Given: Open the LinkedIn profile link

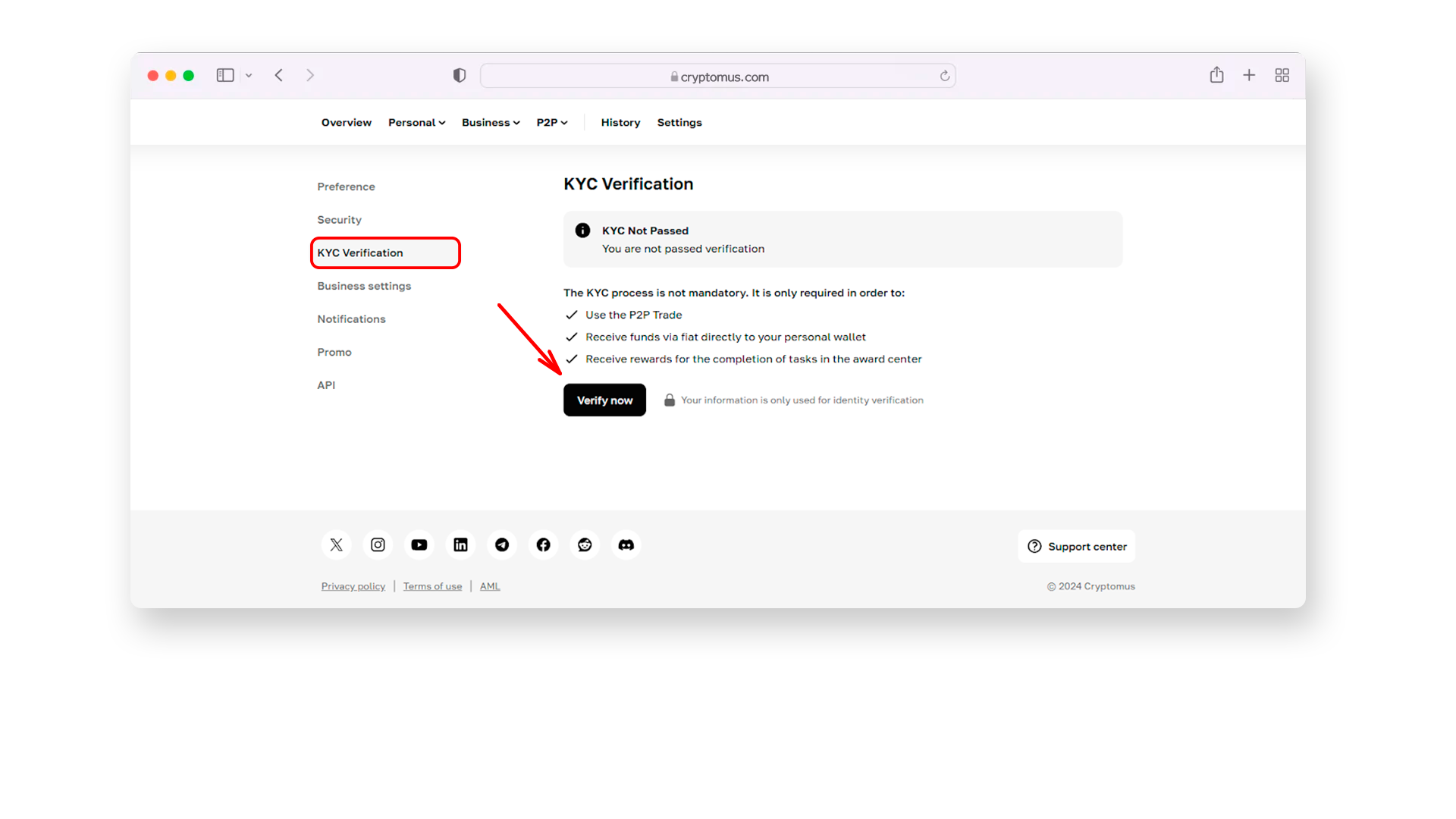Looking at the screenshot, I should [x=461, y=545].
